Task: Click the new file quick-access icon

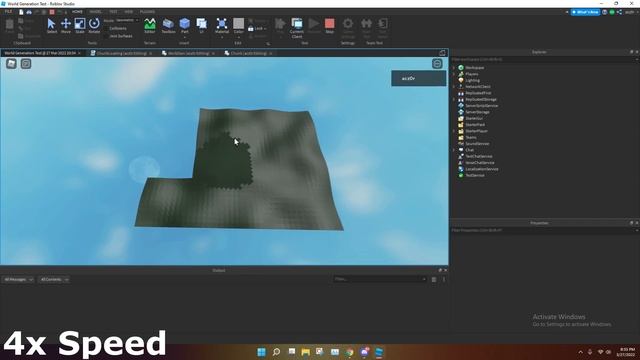Action: [x=21, y=12]
